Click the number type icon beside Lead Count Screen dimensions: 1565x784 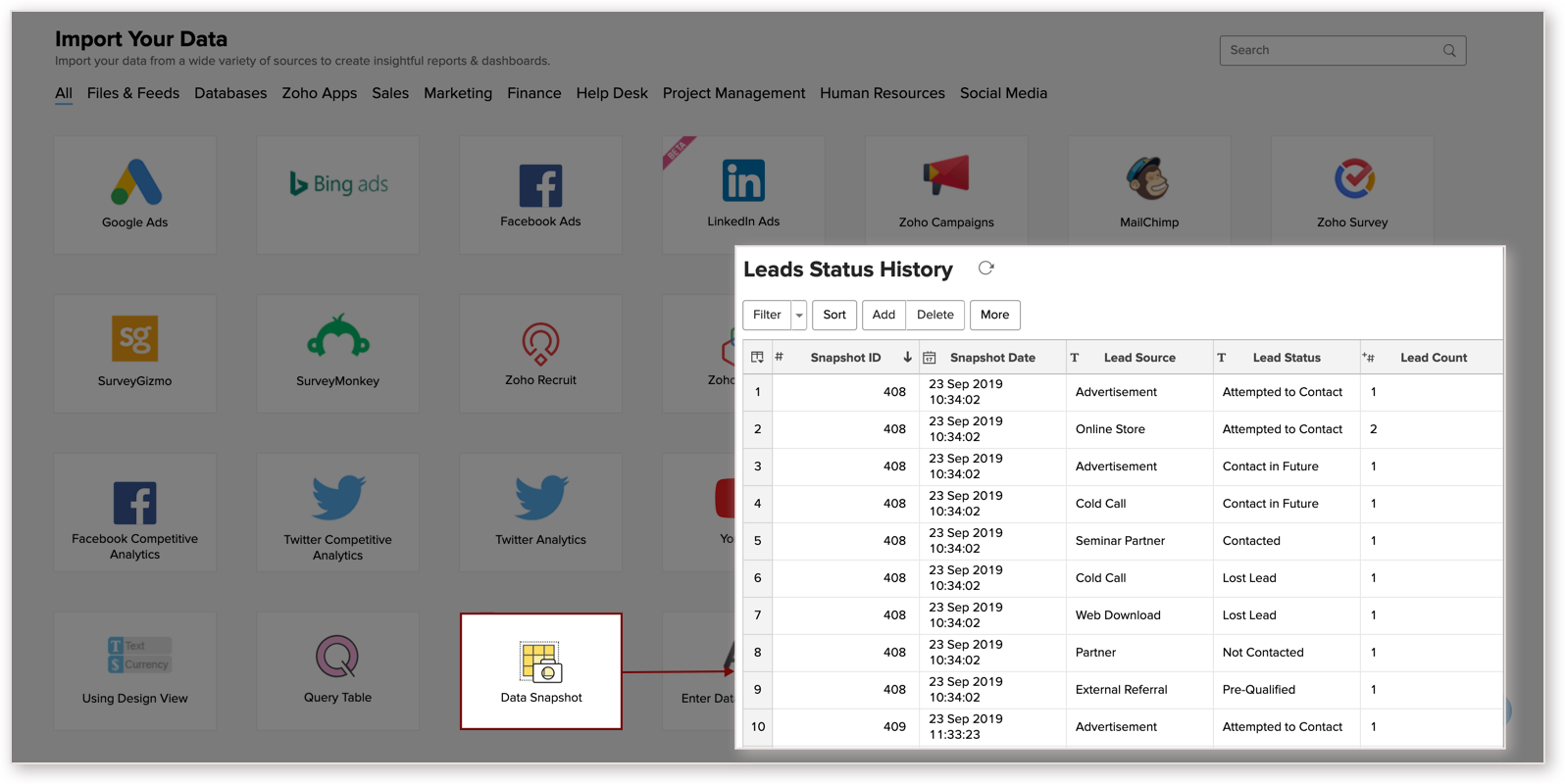tap(1368, 358)
